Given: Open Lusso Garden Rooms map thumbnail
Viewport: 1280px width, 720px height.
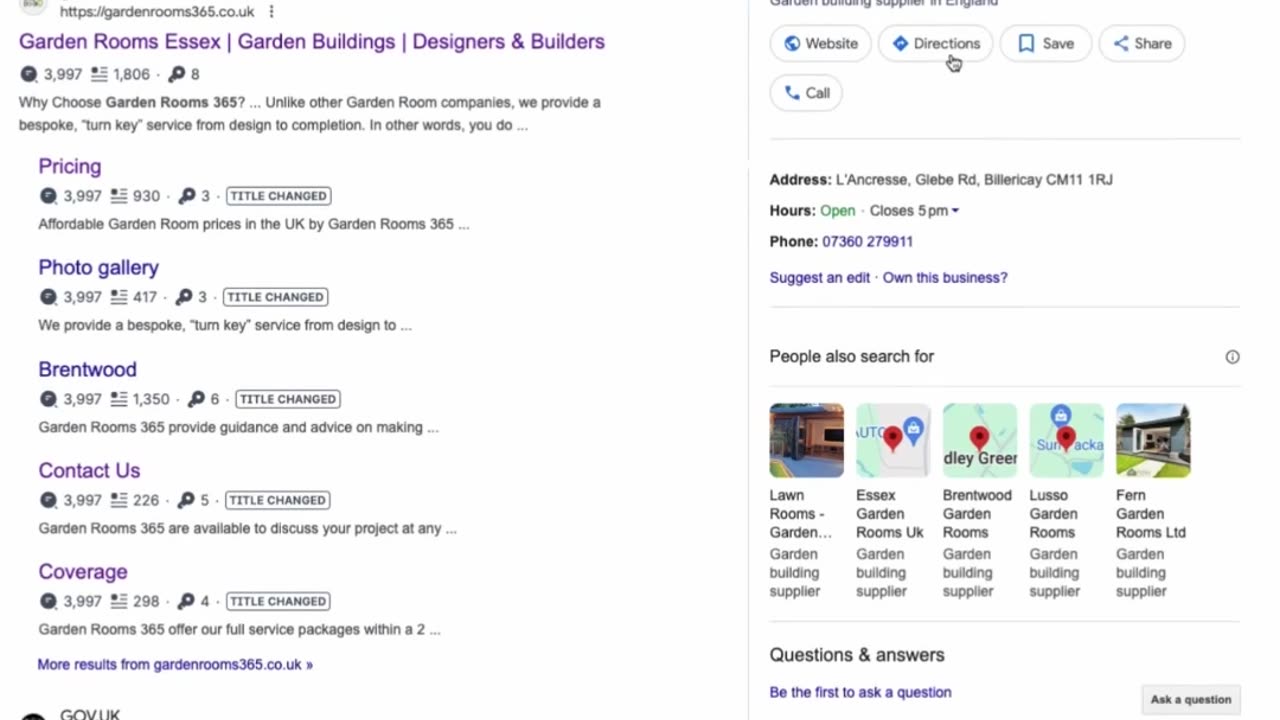Looking at the screenshot, I should (x=1067, y=441).
